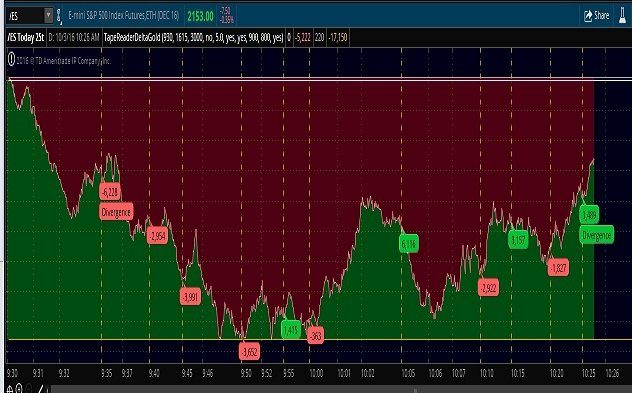The image size is (632, 393).
Task: Click the /ES symbol input field
Action: click(25, 16)
